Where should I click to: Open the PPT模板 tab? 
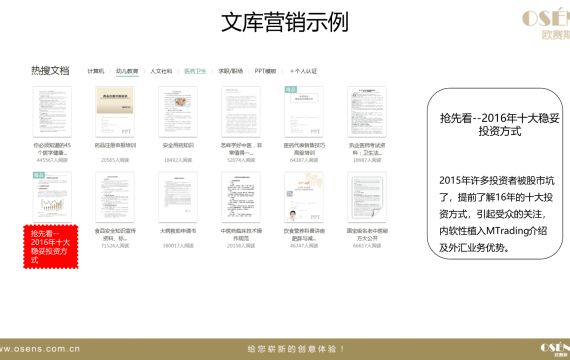coord(265,71)
